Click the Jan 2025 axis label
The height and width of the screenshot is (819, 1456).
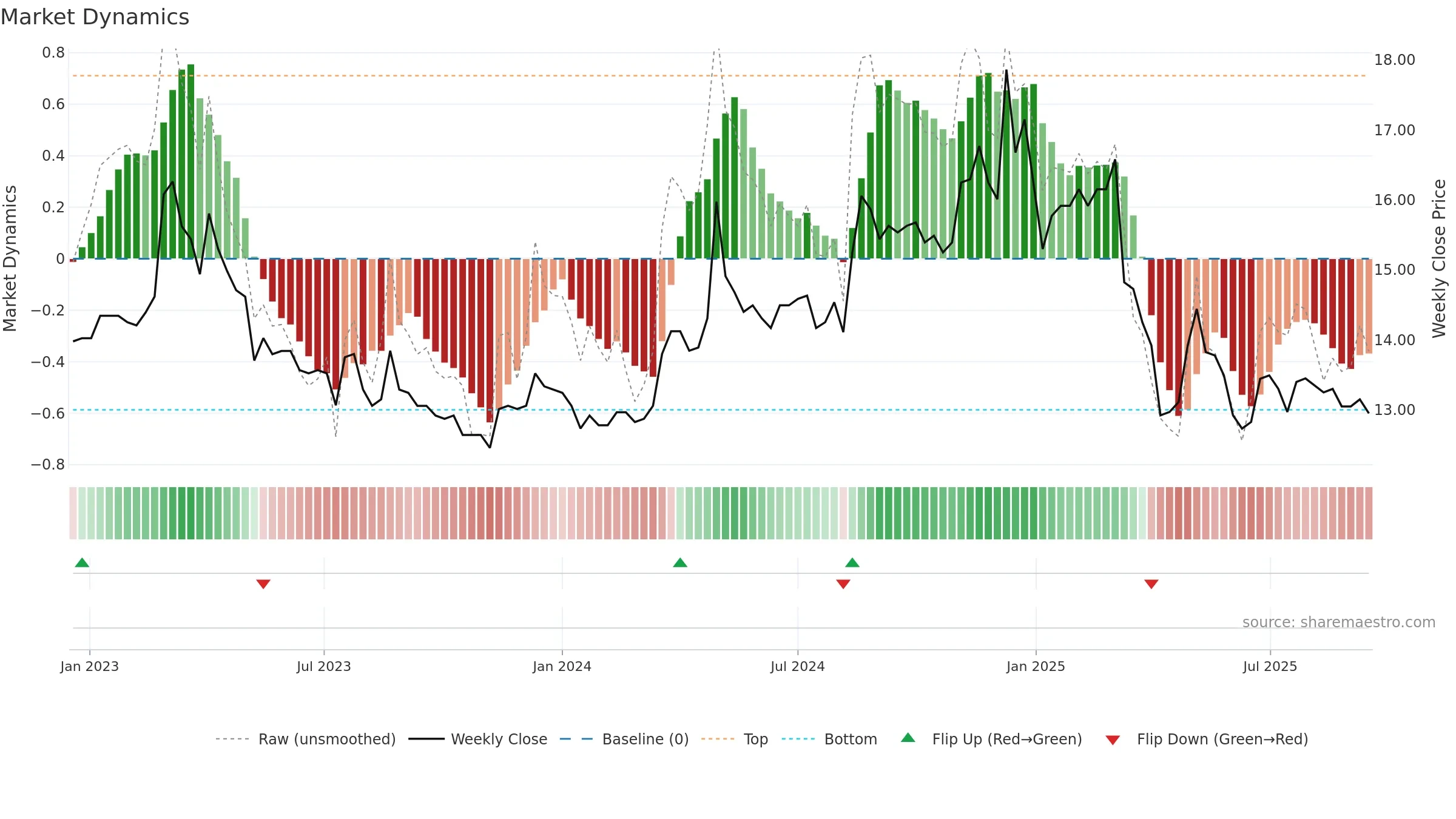(x=1036, y=666)
